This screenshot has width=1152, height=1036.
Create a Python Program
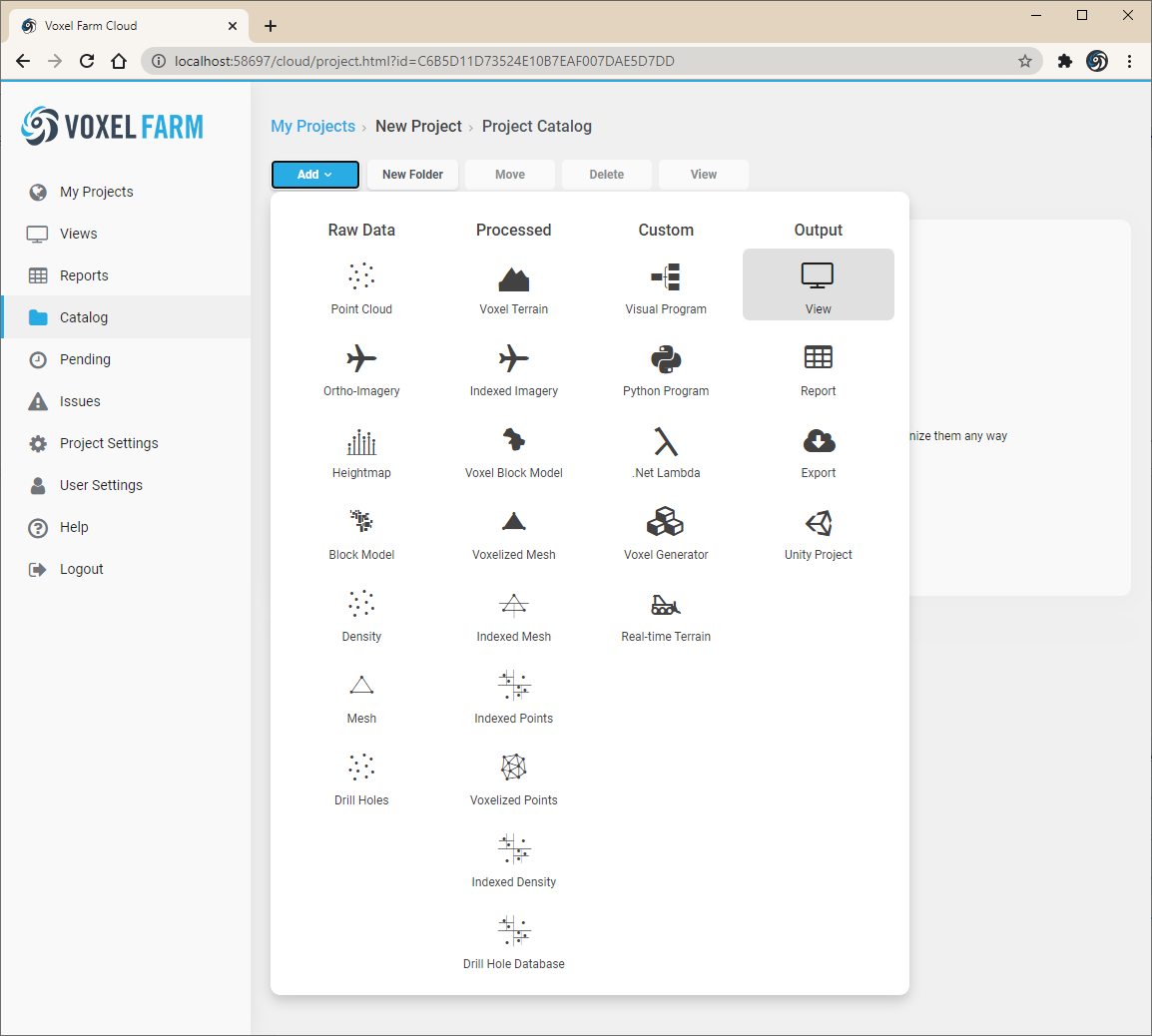tap(666, 370)
